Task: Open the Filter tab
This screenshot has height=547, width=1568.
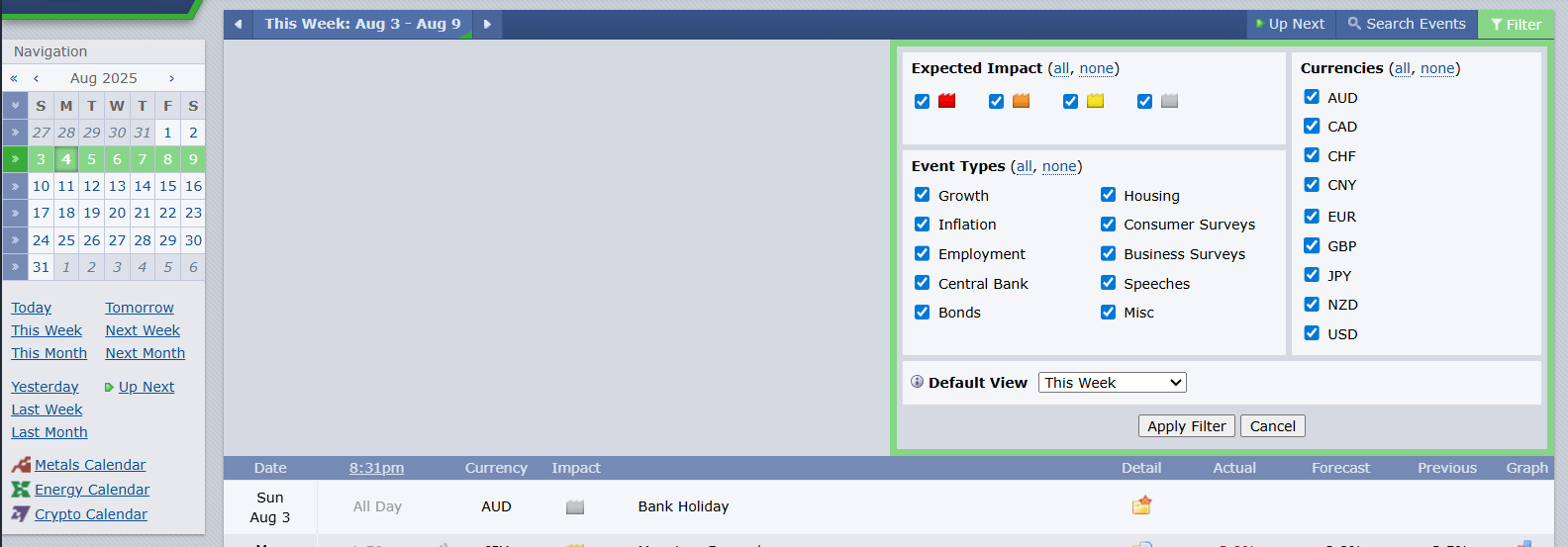Action: pos(1516,24)
